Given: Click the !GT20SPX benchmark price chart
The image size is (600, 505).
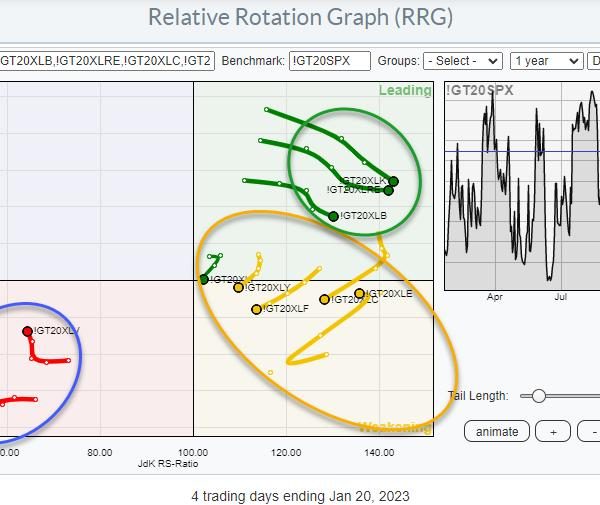Looking at the screenshot, I should (x=522, y=186).
